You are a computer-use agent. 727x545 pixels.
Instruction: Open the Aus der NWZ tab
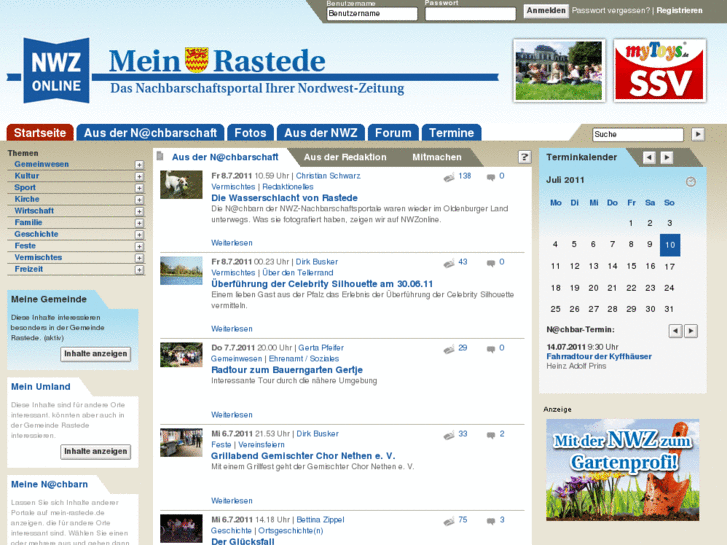(321, 133)
